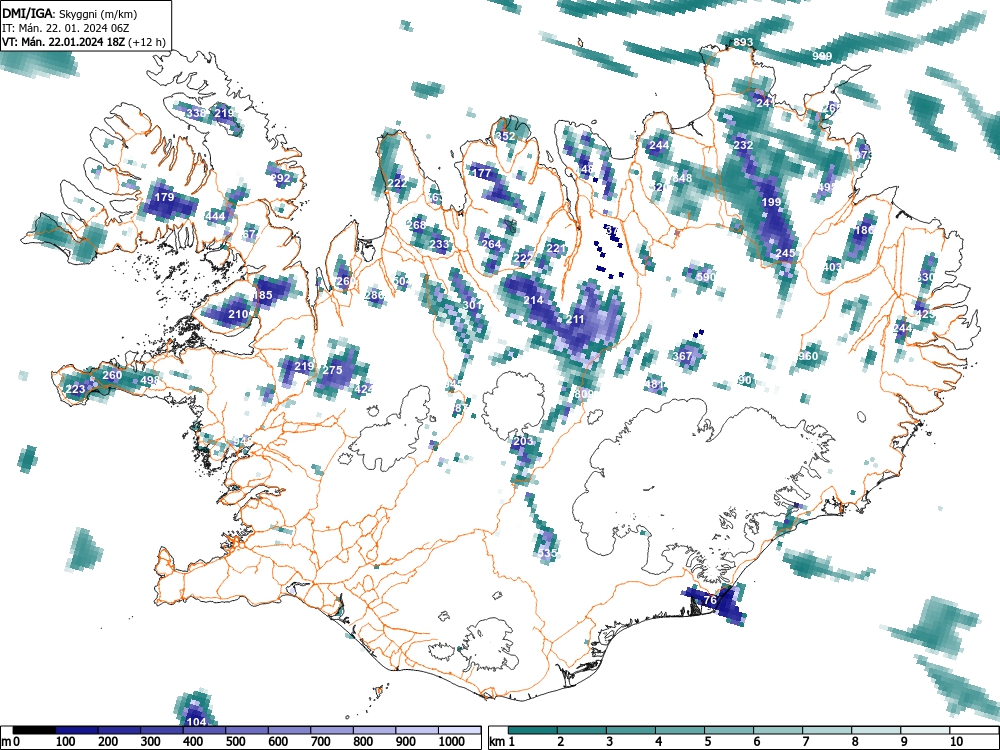Click the '203' visibility label

[x=523, y=441]
